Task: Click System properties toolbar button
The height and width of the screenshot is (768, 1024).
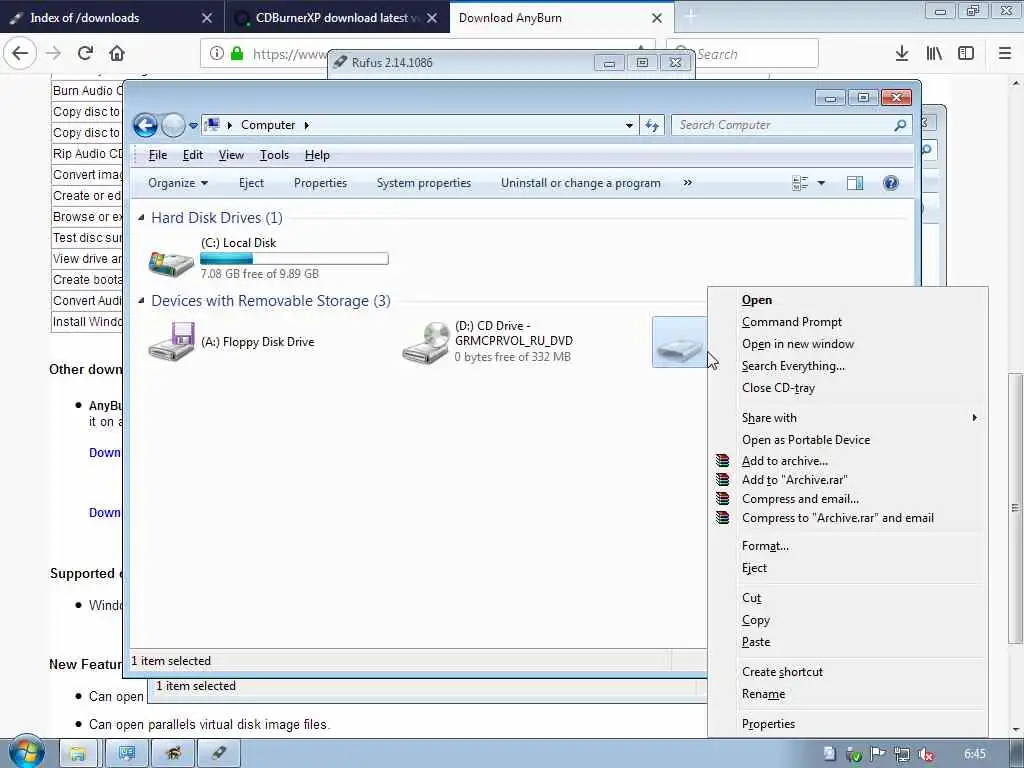Action: pos(424,183)
